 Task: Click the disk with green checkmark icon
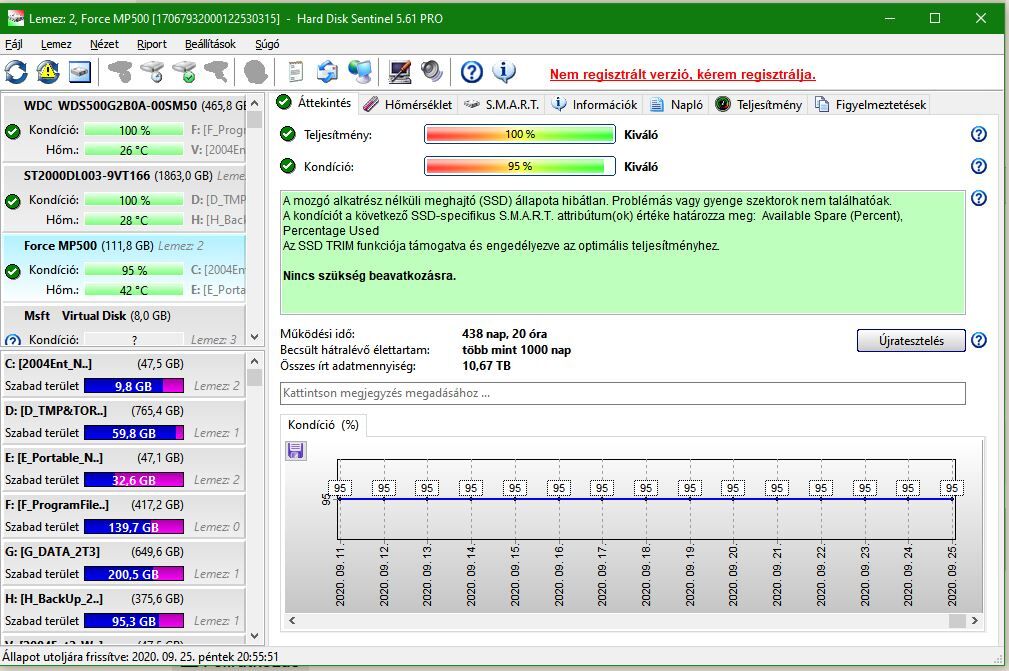point(184,71)
